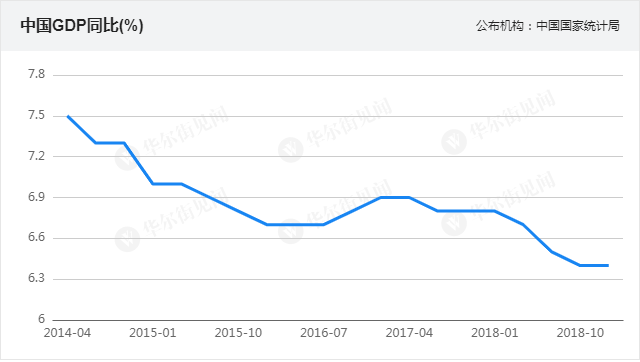Viewport: 640px width, 362px height.
Task: Select the 2017-04 x-axis date label
Action: click(x=409, y=333)
